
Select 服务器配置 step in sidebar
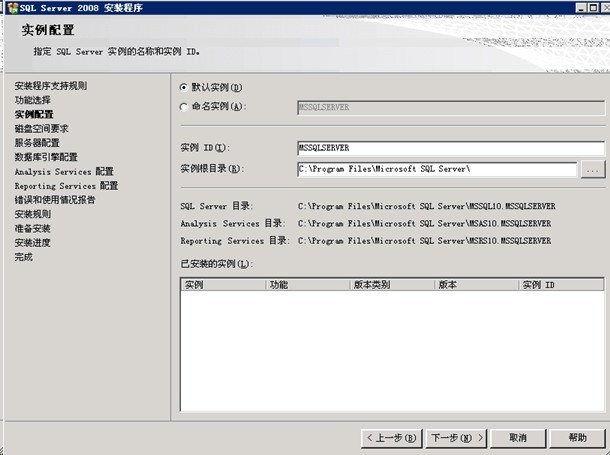coord(37,143)
